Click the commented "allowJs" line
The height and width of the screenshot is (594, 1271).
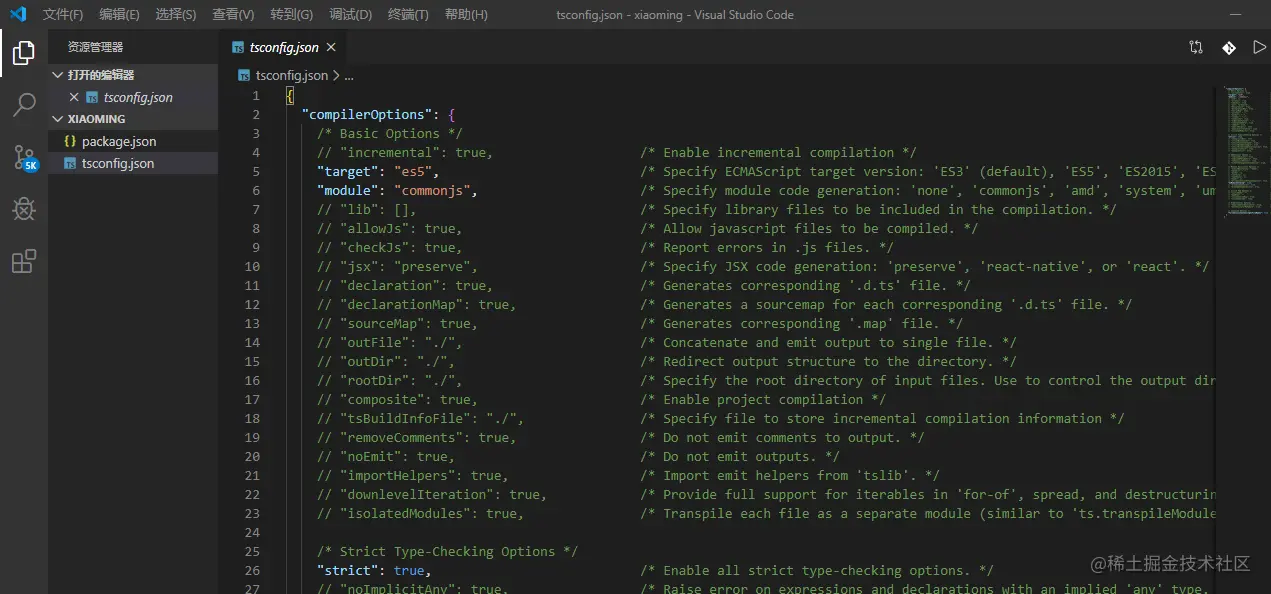390,228
